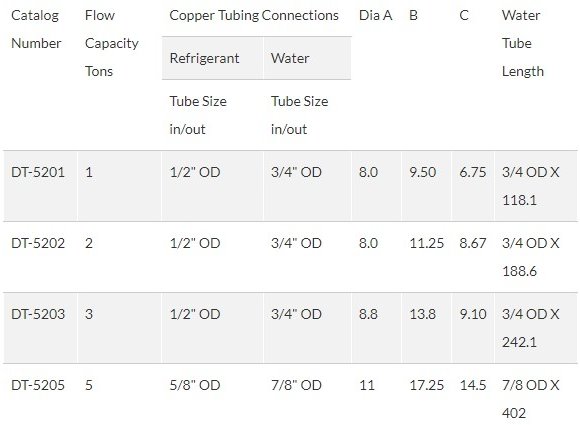Viewport: 580px width, 425px height.
Task: Click catalog number DT-5205
Action: 38,385
